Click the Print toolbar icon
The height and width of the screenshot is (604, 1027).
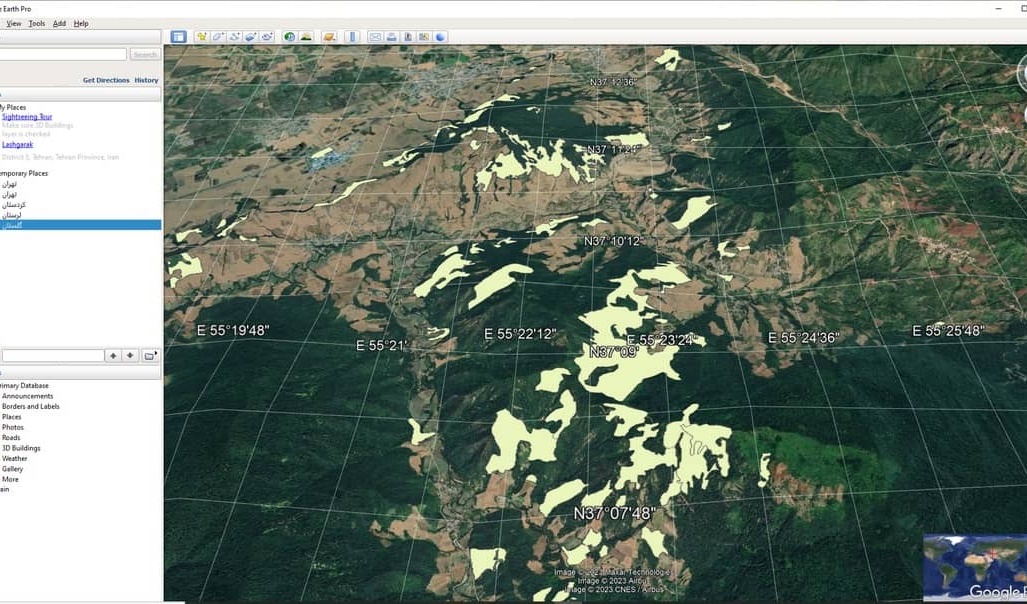click(x=392, y=37)
